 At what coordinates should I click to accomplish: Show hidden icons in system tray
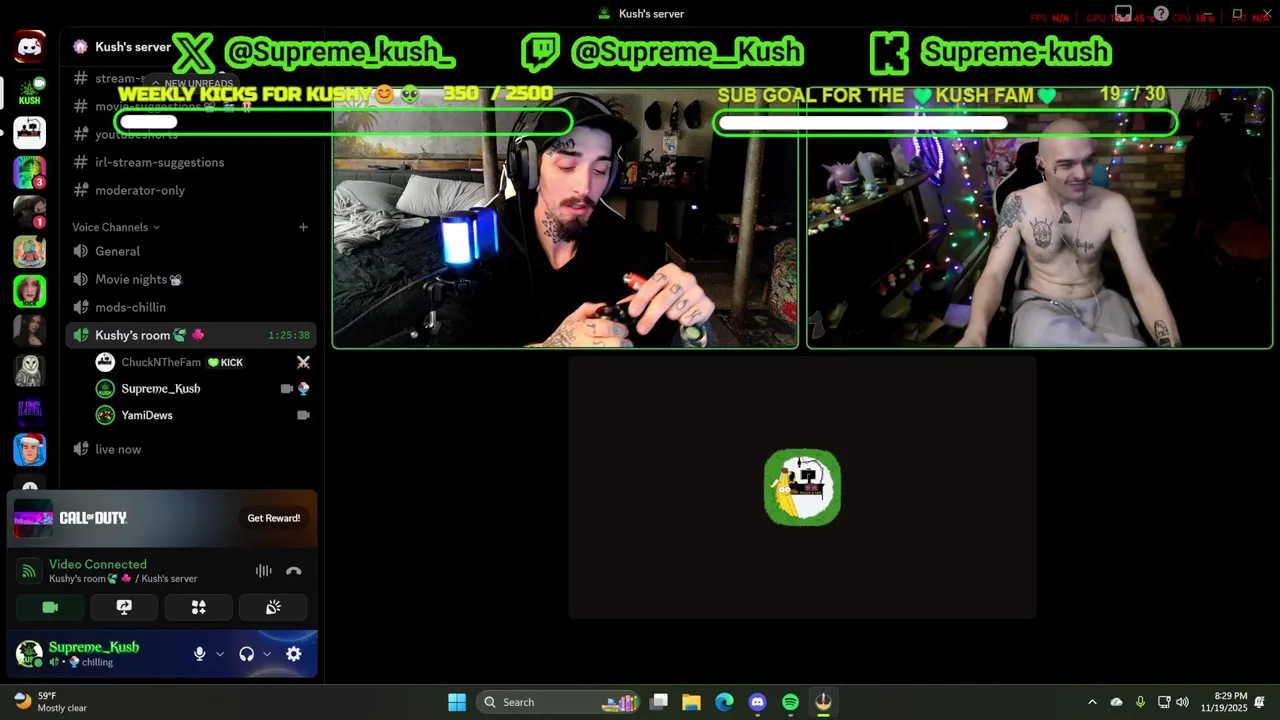coord(1092,702)
